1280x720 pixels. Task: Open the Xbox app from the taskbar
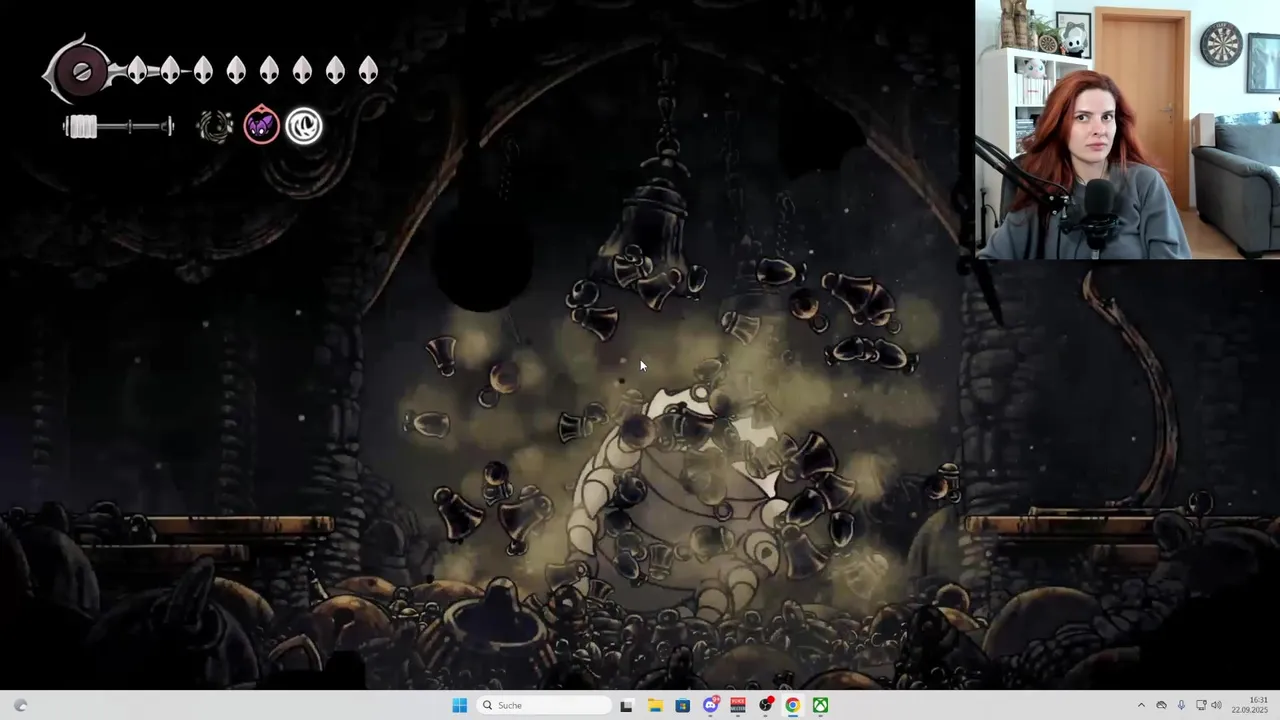click(x=820, y=705)
